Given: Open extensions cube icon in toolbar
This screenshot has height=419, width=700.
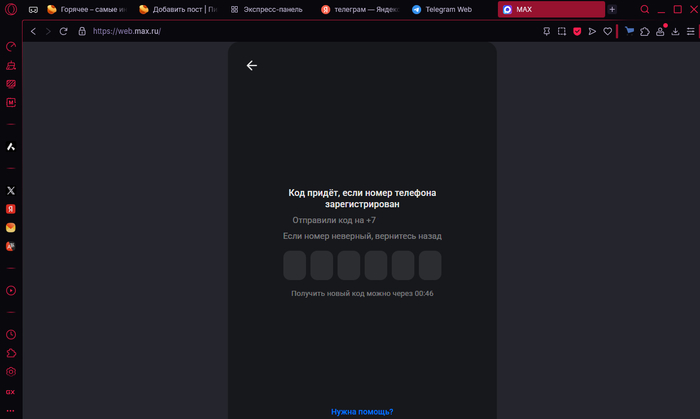Looking at the screenshot, I should (x=645, y=31).
